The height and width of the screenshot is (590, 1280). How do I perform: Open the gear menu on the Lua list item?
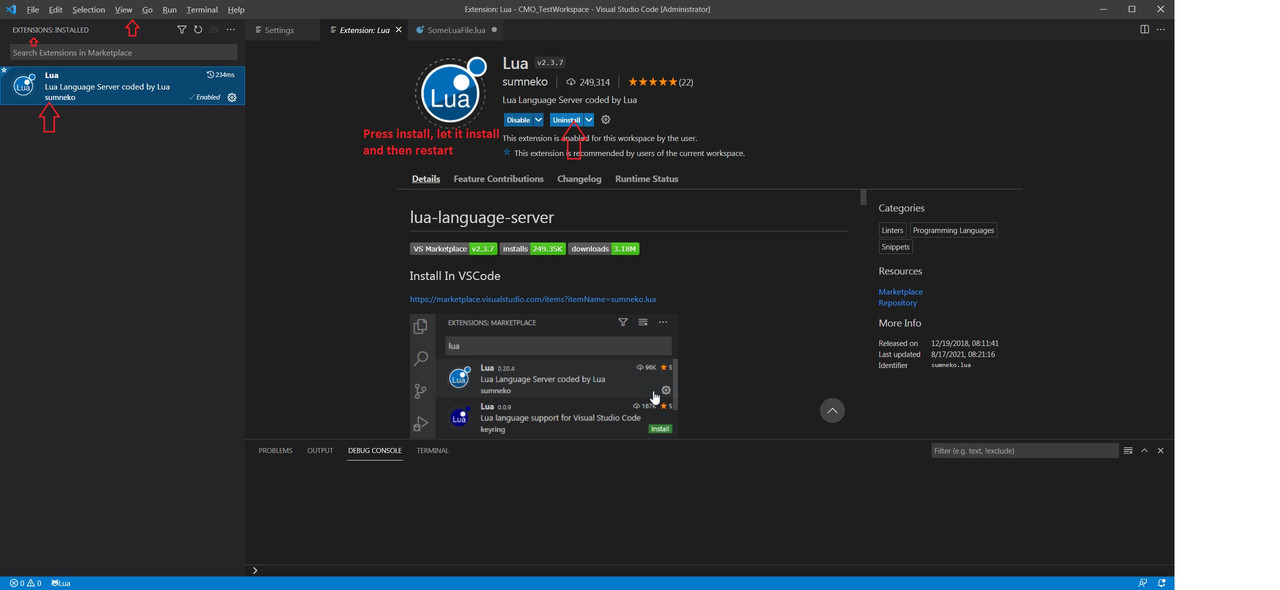tap(232, 97)
